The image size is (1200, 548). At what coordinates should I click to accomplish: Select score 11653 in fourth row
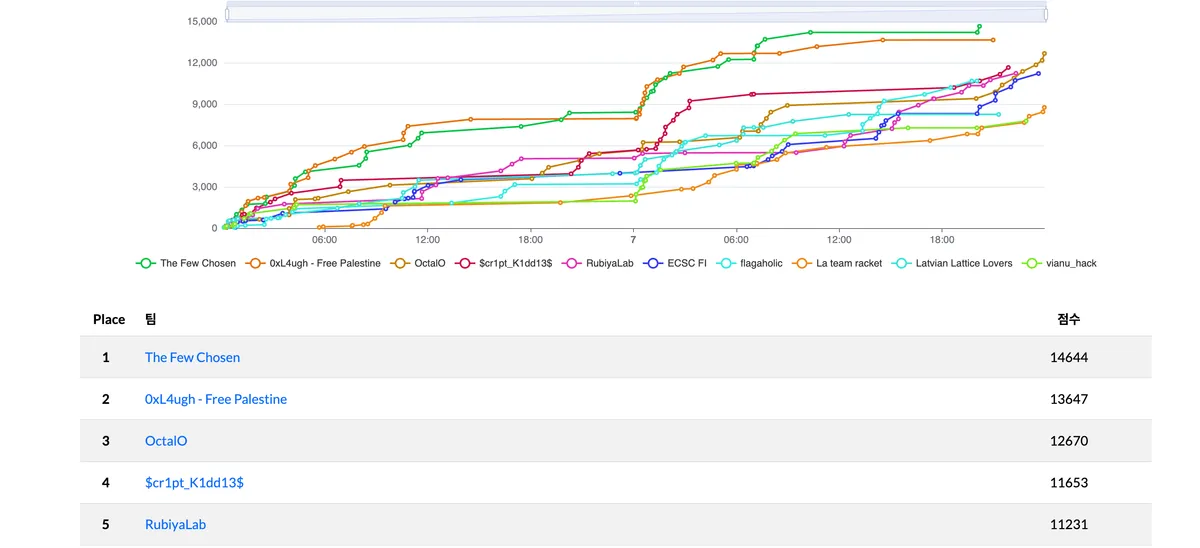click(x=1069, y=483)
